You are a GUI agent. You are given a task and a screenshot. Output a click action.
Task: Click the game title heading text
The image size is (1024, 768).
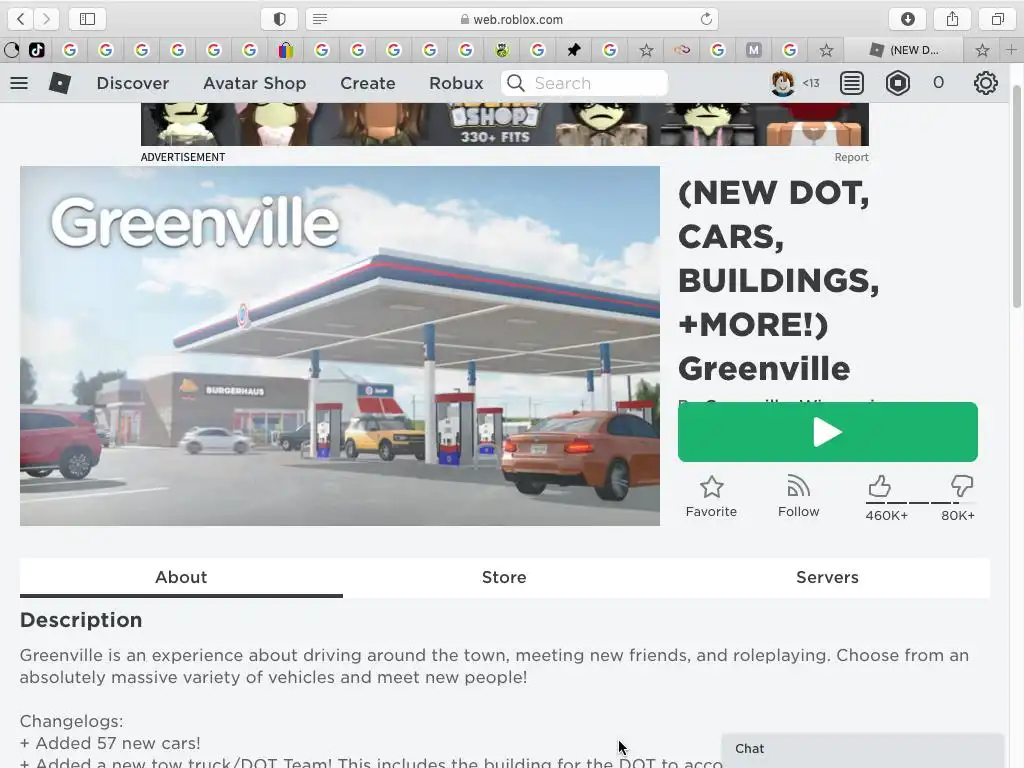tap(778, 281)
